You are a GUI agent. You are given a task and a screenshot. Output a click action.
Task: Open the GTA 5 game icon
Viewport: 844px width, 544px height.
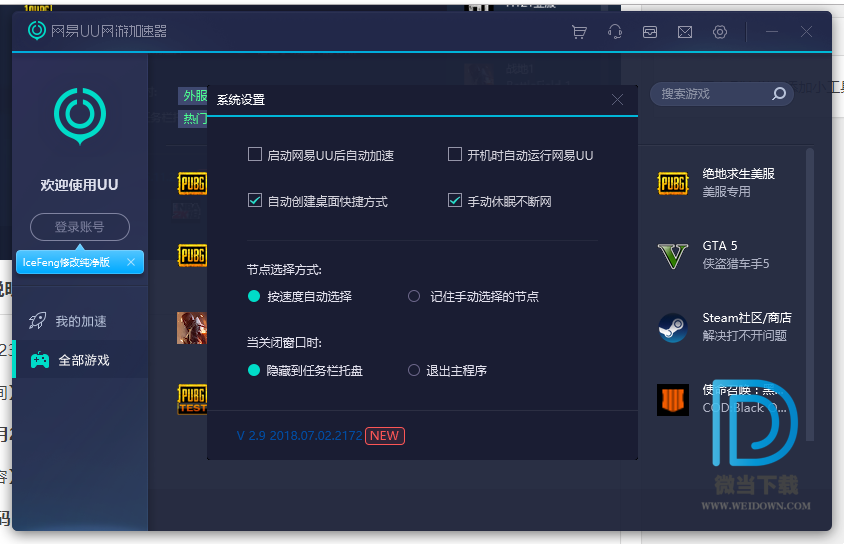[673, 256]
